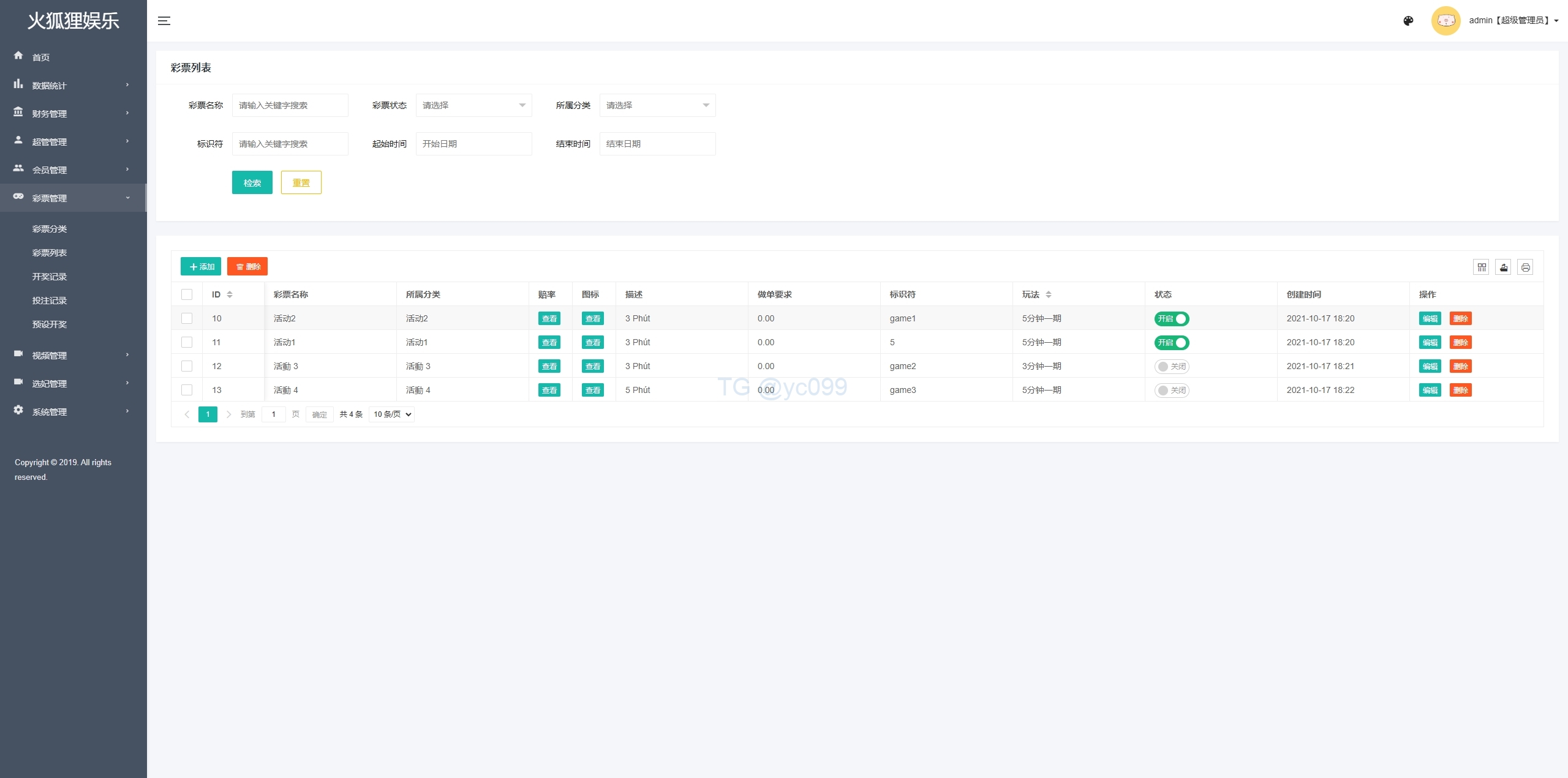Sort by the ID column arrows
Viewport: 1568px width, 778px height.
pos(230,294)
